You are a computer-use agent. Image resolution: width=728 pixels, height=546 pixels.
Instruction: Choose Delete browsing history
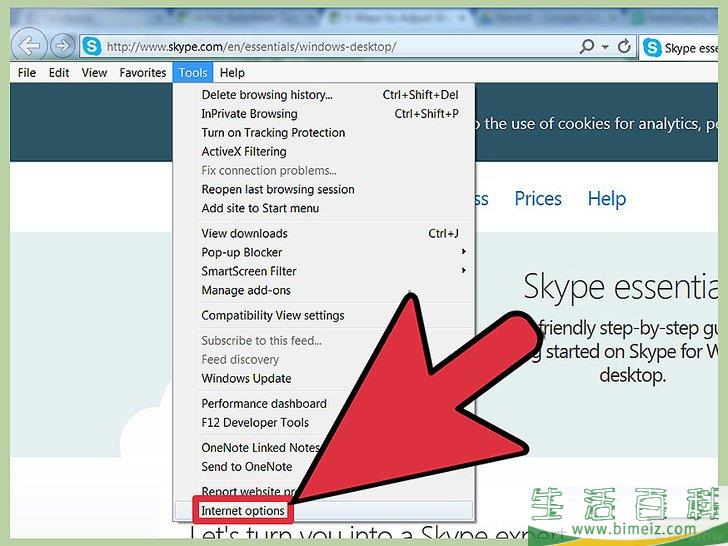tap(325, 95)
